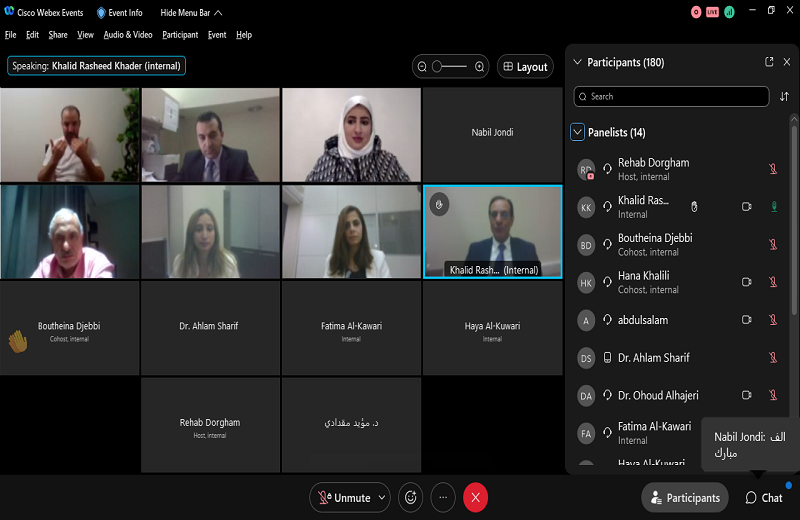Click Hana Khalili's camera icon
Viewport: 800px width, 520px height.
746,283
